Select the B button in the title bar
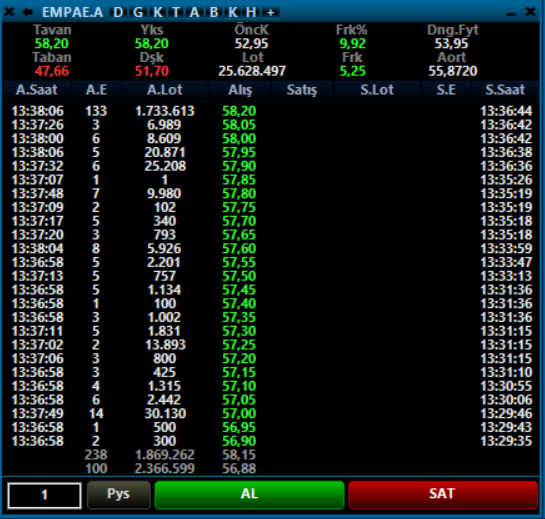 point(214,13)
